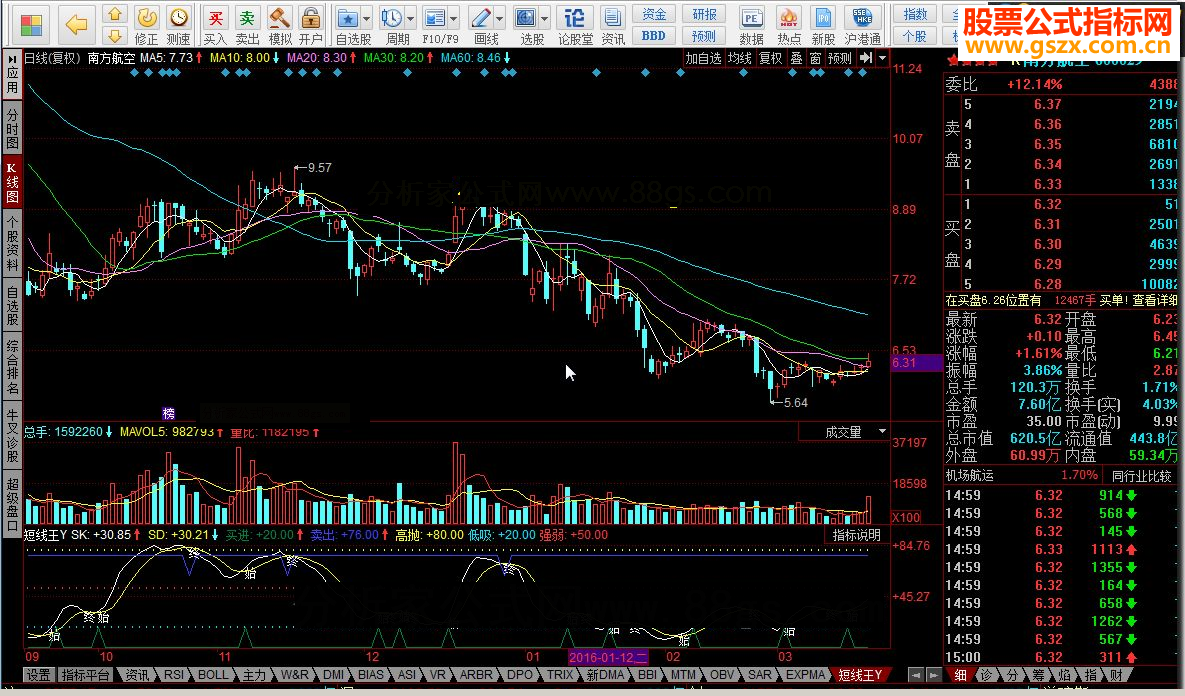The height and width of the screenshot is (696, 1185).
Task: Click the 设置 settings tab
Action: pos(38,675)
